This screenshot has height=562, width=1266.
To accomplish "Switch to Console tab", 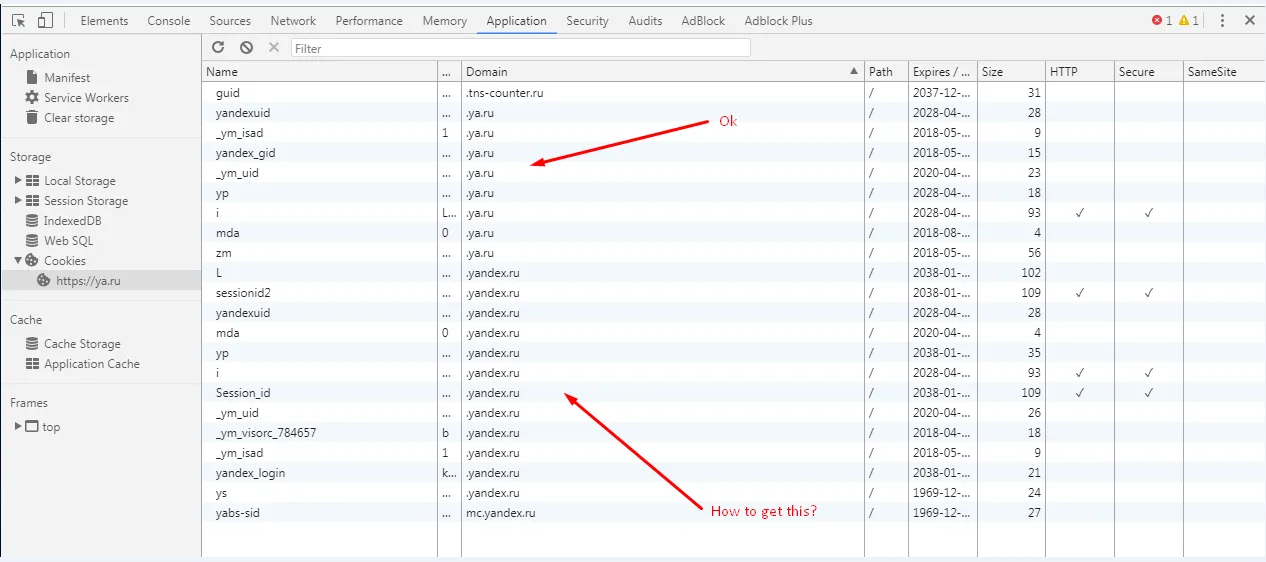I will [169, 20].
